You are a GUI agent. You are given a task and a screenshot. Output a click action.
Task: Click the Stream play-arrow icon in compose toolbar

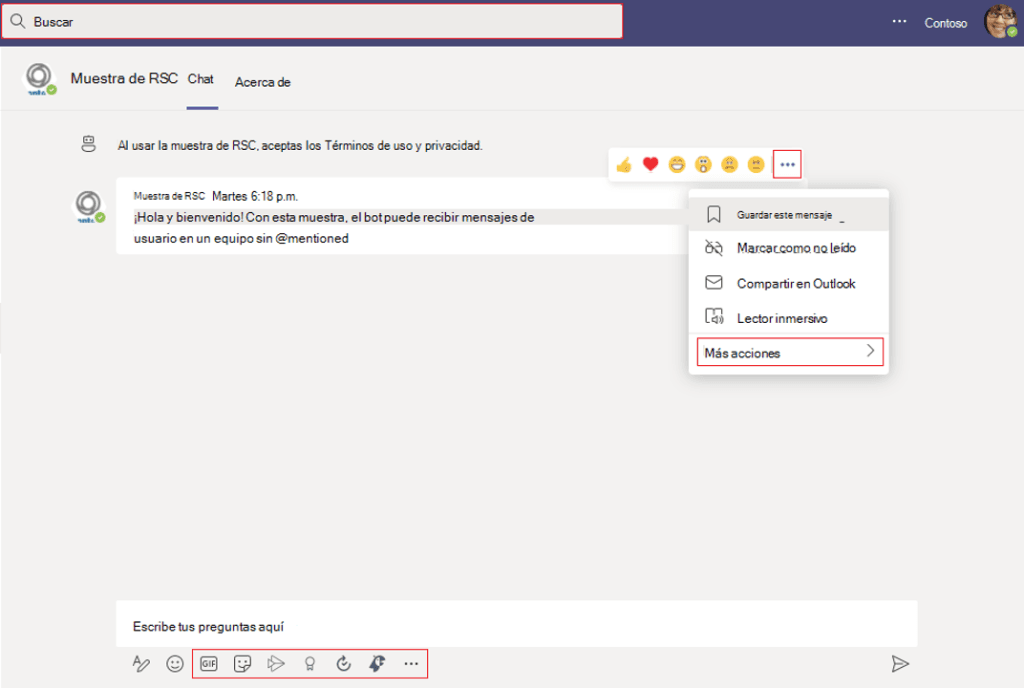[x=276, y=664]
